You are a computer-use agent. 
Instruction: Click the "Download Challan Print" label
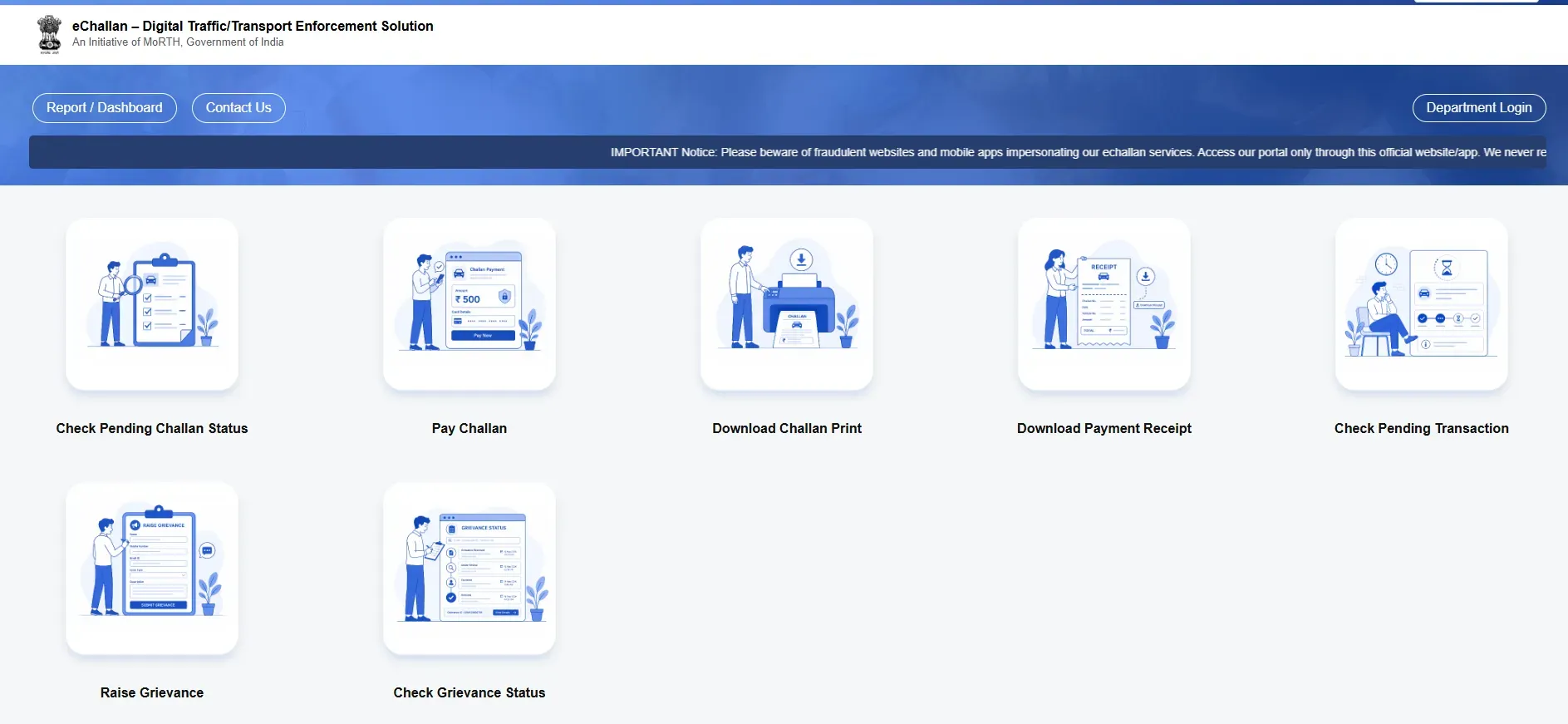point(787,428)
